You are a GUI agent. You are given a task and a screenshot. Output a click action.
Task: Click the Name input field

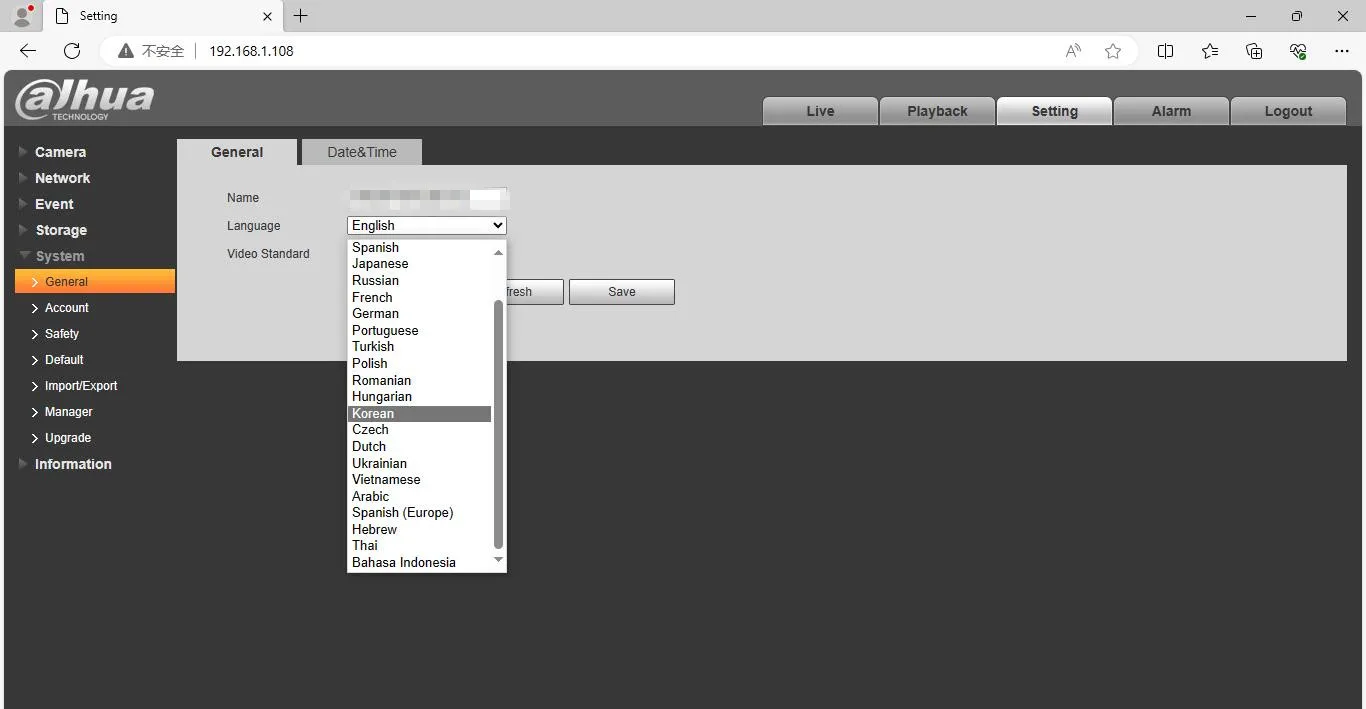[x=427, y=198]
